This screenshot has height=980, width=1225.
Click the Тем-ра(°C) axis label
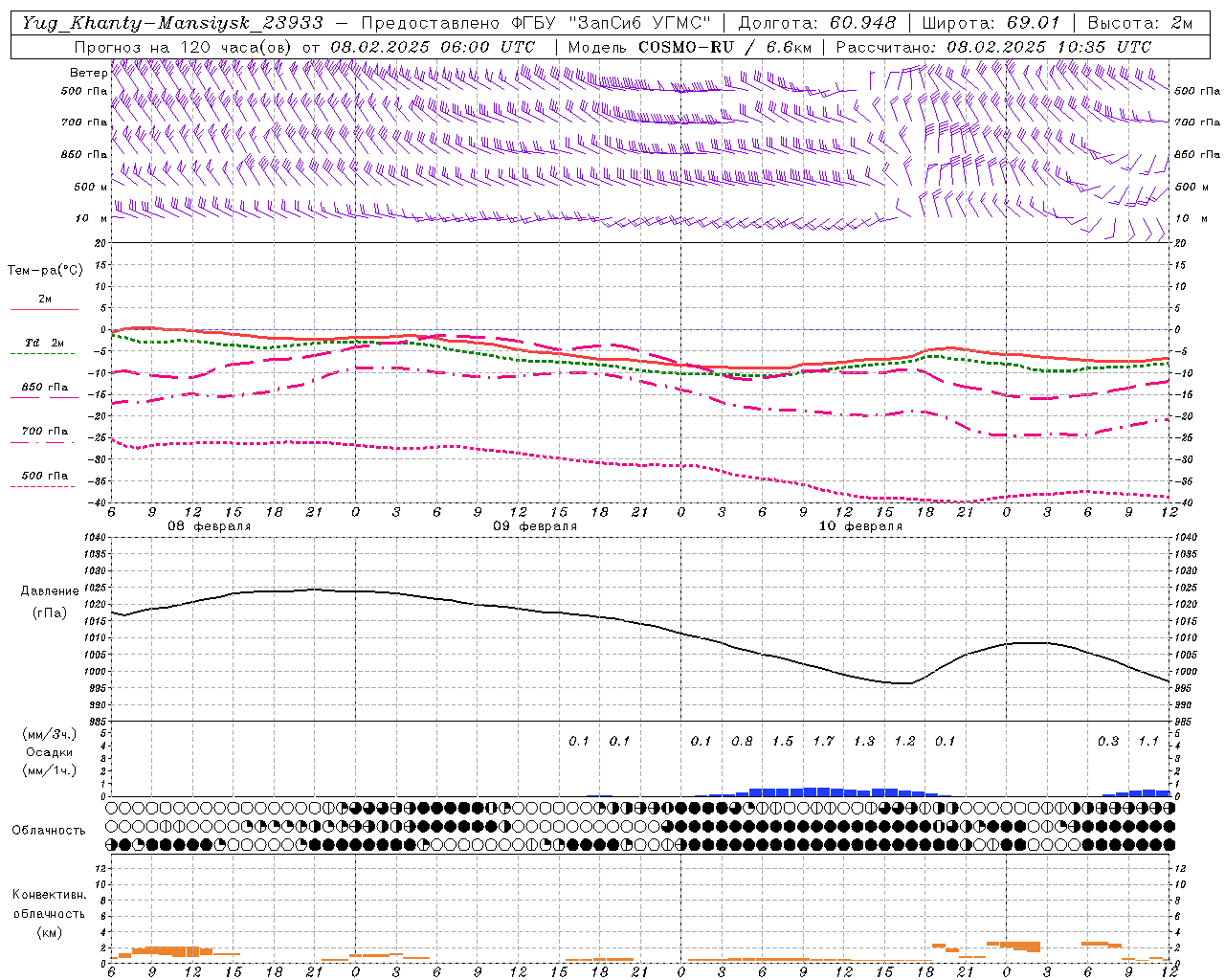45,271
